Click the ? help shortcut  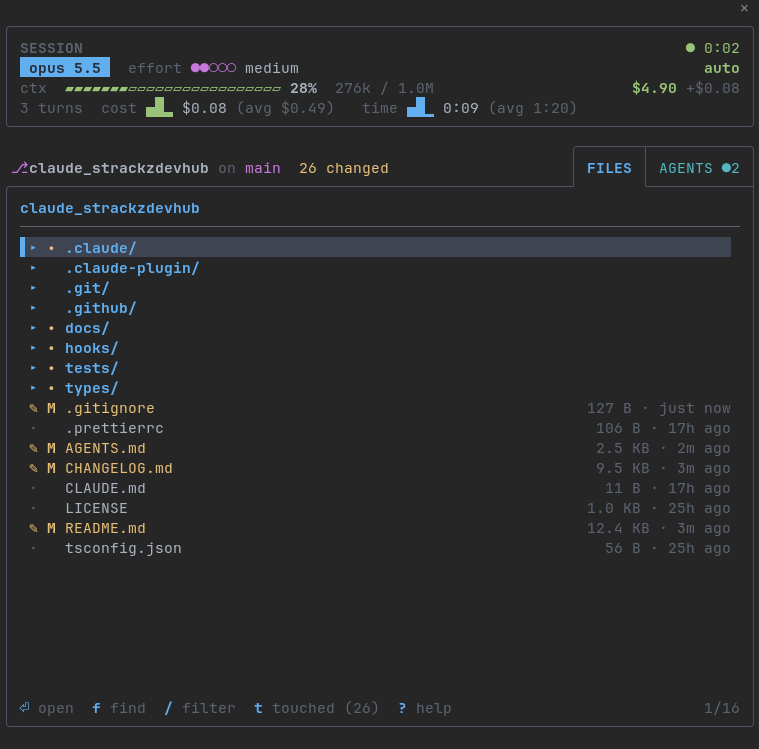coord(425,708)
